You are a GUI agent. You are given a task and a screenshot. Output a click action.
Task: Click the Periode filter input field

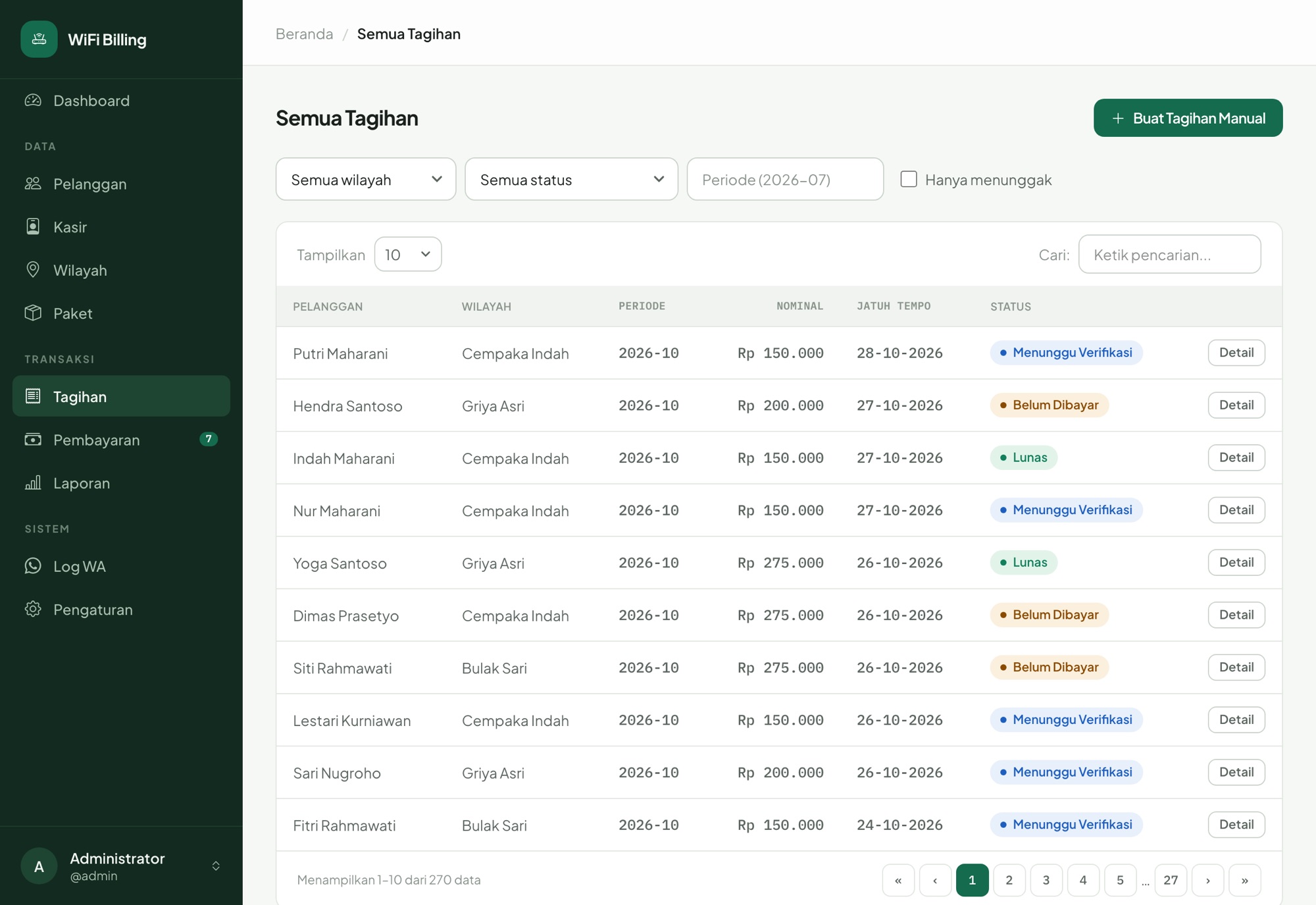(785, 179)
